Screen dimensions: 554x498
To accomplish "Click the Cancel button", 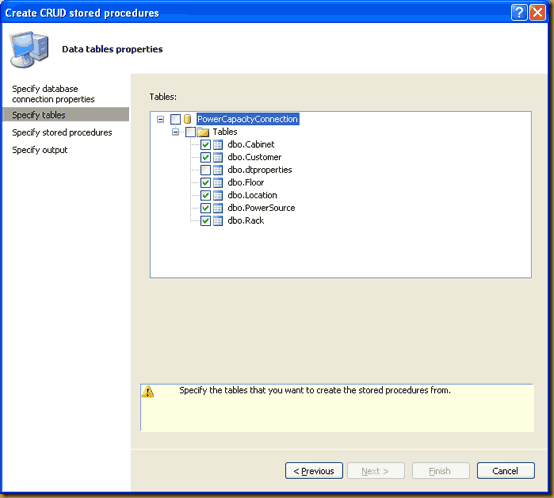I will [x=506, y=471].
